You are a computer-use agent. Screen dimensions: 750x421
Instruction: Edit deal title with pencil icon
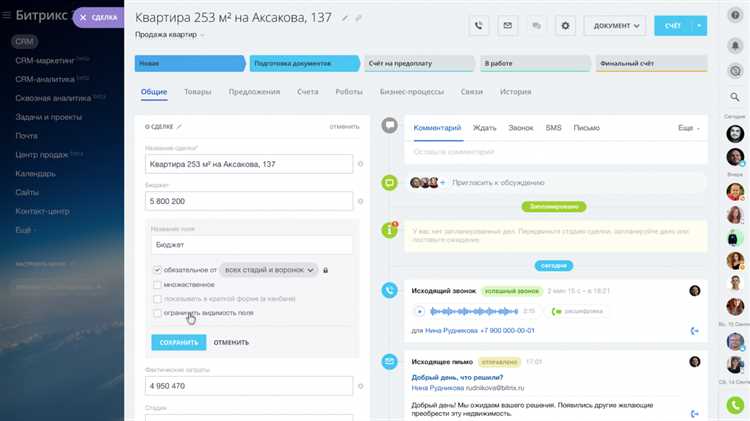[x=344, y=18]
